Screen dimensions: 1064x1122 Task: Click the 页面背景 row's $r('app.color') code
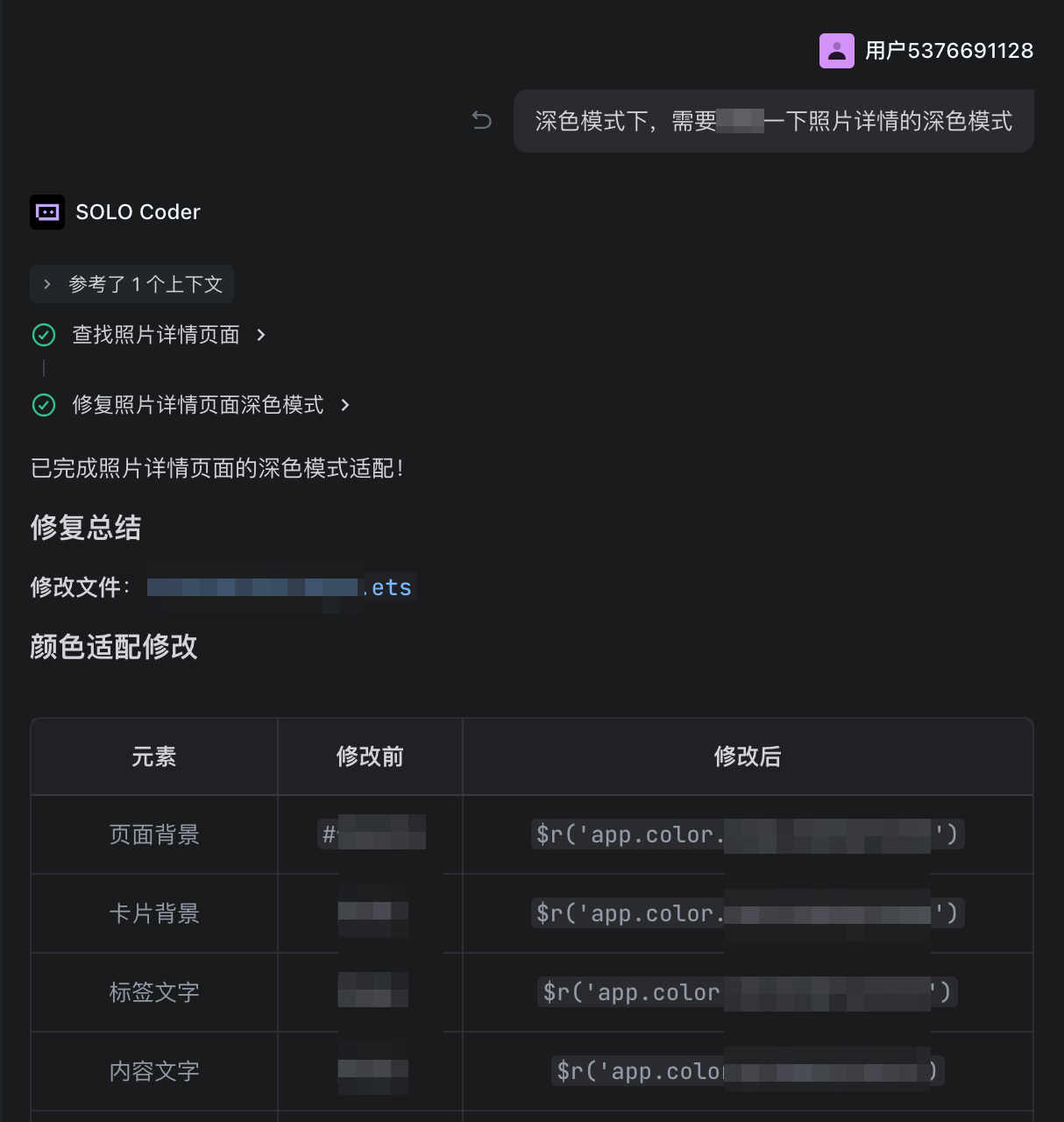coord(747,834)
